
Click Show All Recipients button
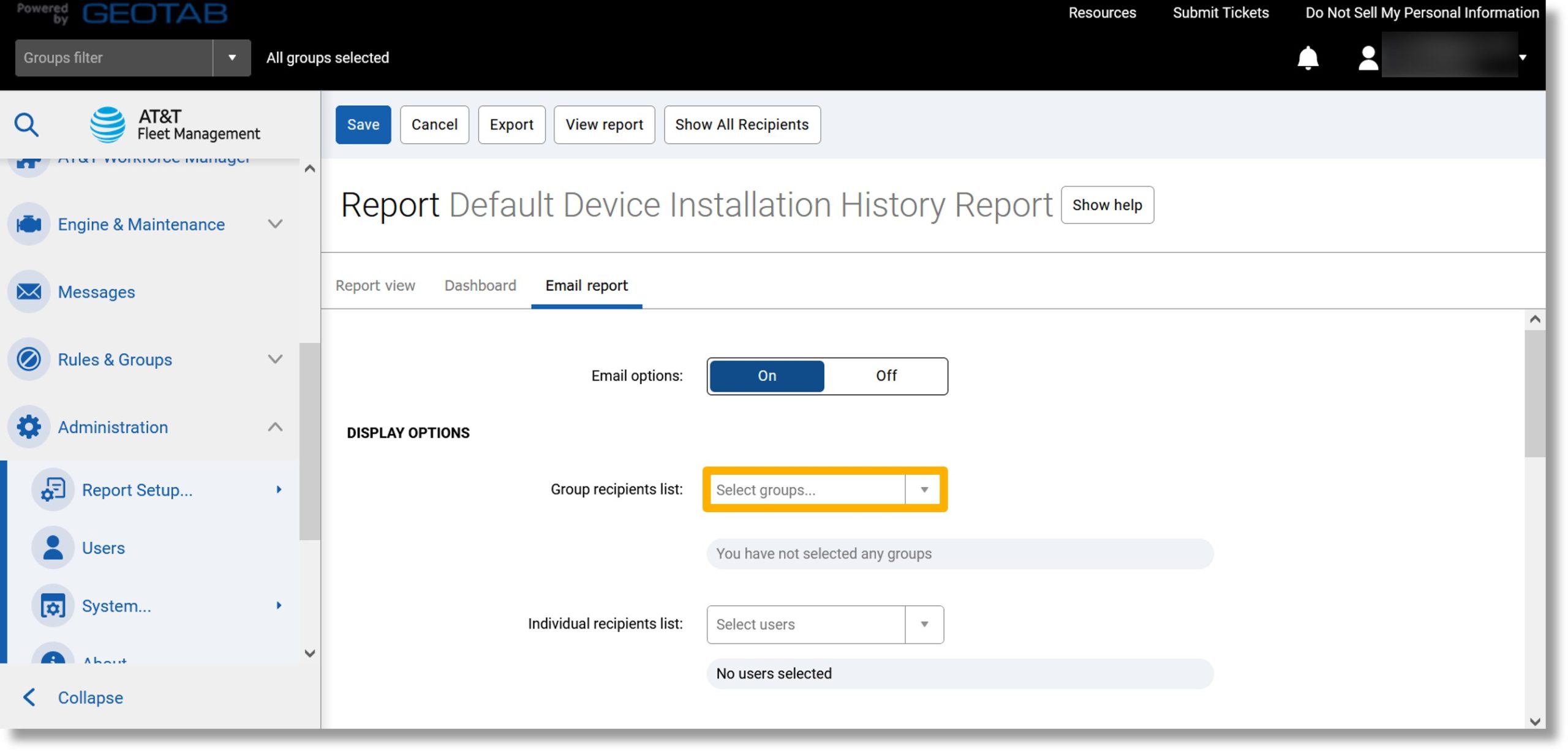pyautogui.click(x=742, y=124)
